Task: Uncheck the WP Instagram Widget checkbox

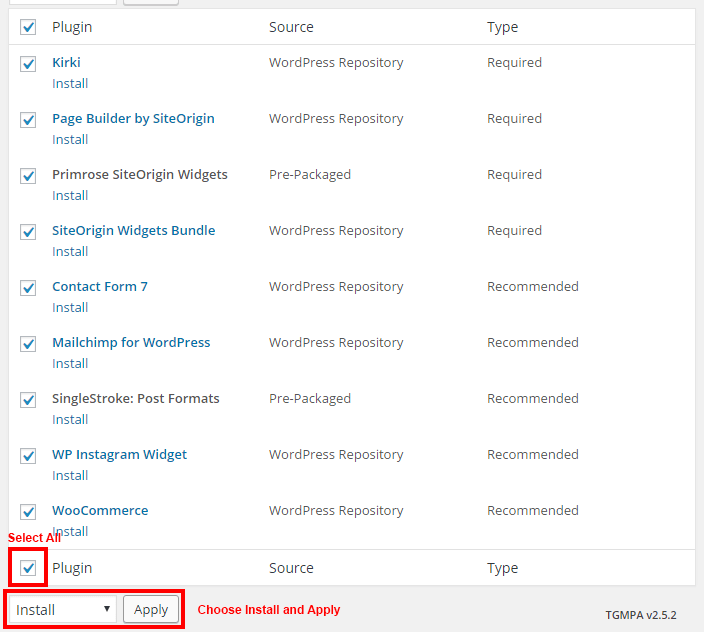Action: tap(28, 456)
